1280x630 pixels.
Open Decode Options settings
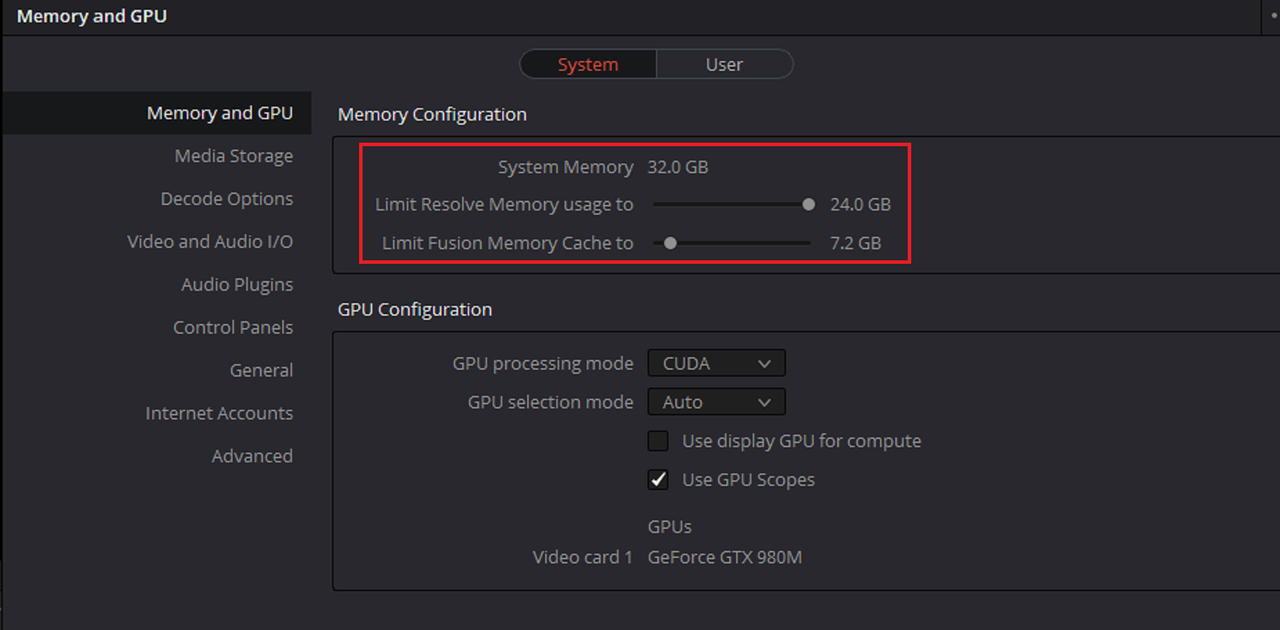227,199
